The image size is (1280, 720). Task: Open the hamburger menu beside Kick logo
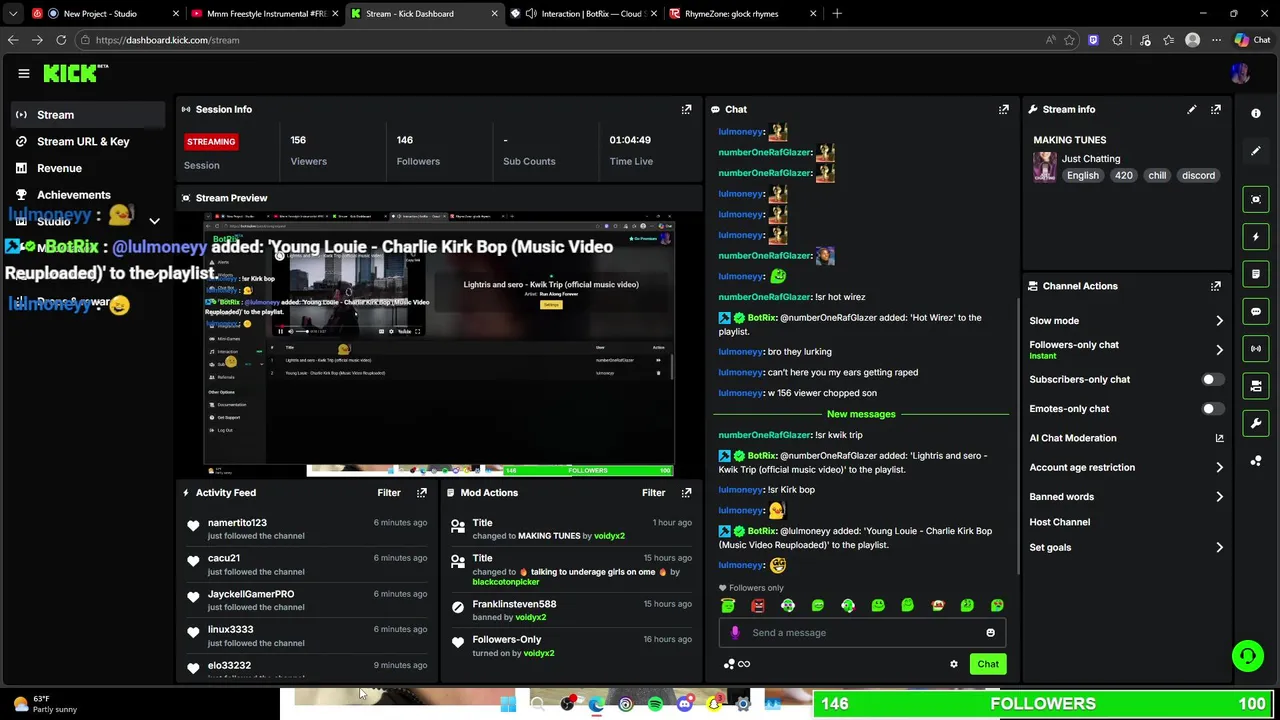24,73
